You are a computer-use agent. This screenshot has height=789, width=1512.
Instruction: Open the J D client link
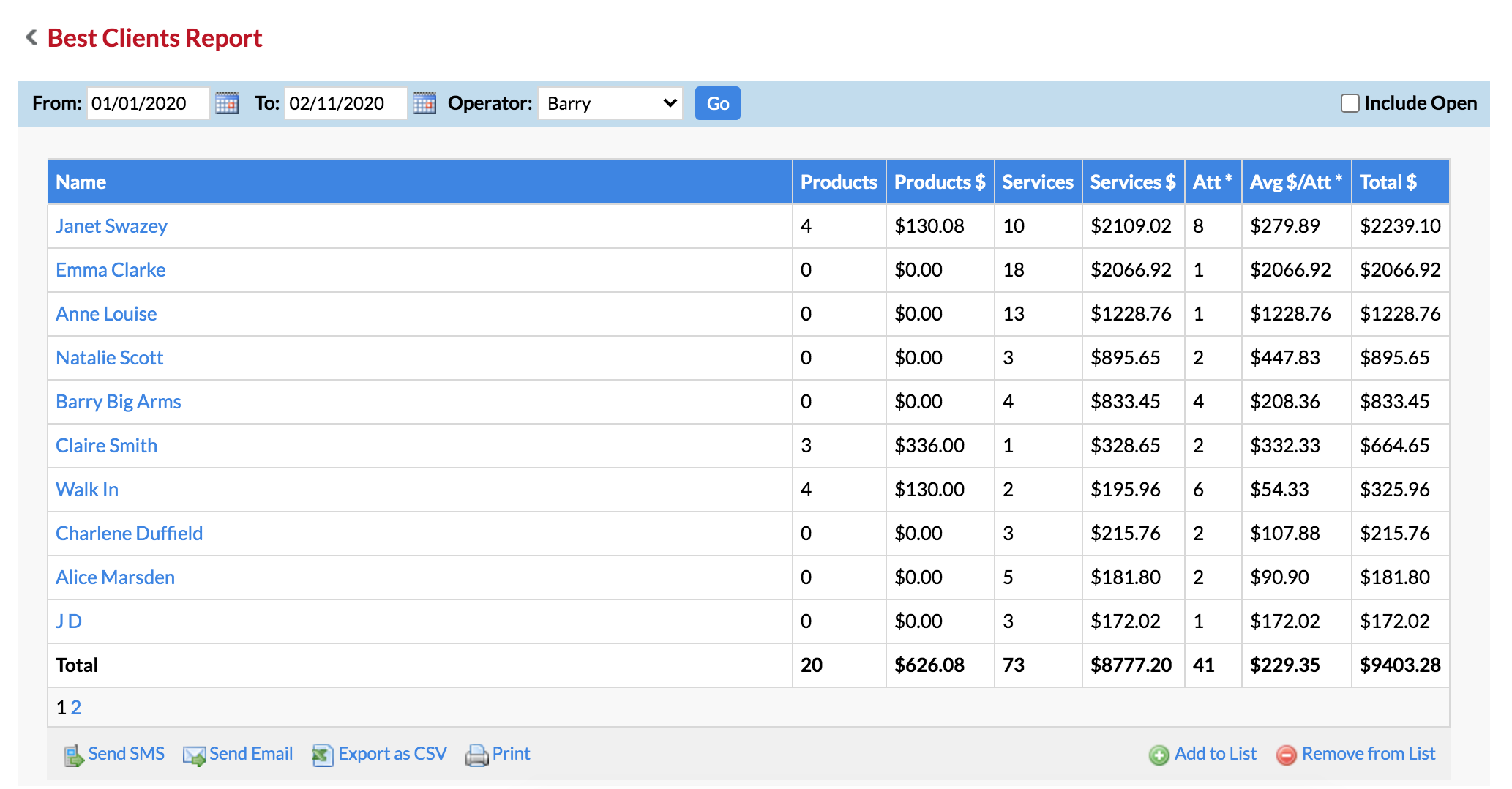click(69, 621)
